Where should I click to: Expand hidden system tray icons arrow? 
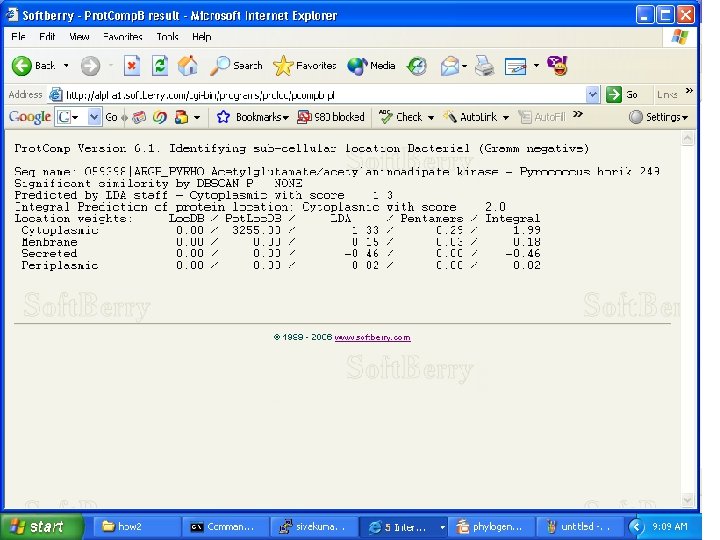click(636, 526)
